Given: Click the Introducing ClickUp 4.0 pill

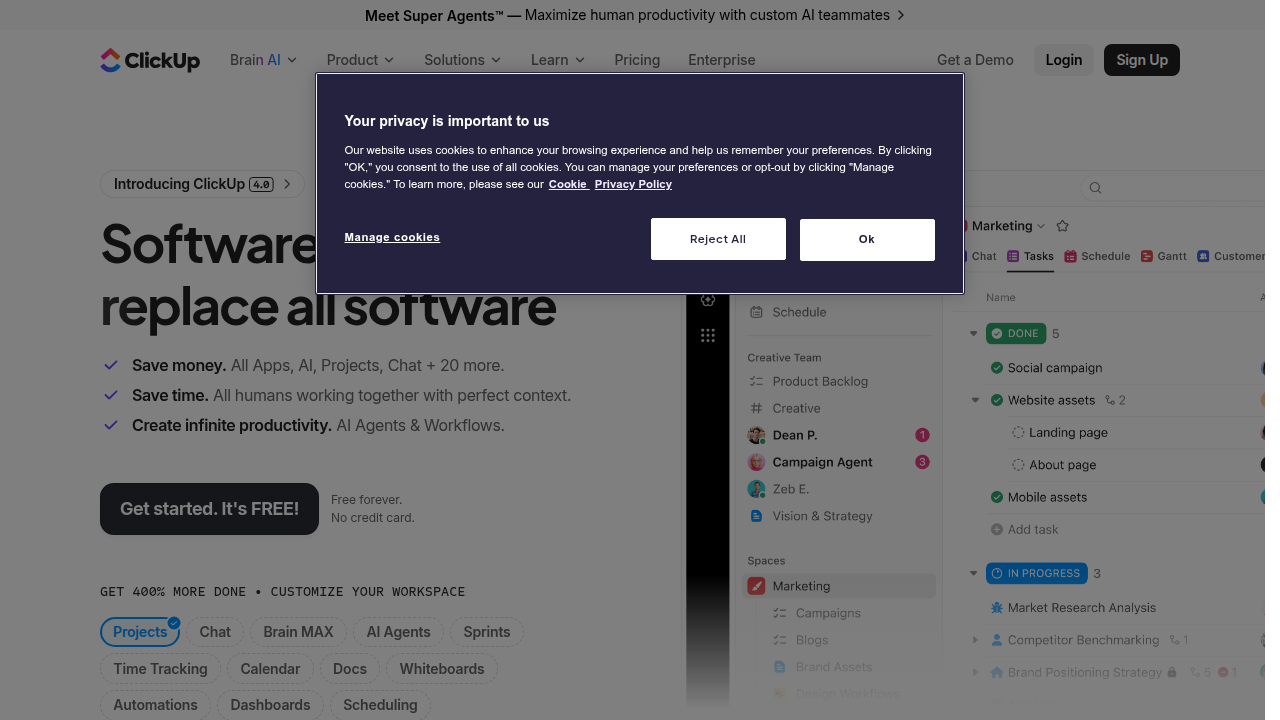Looking at the screenshot, I should [202, 184].
